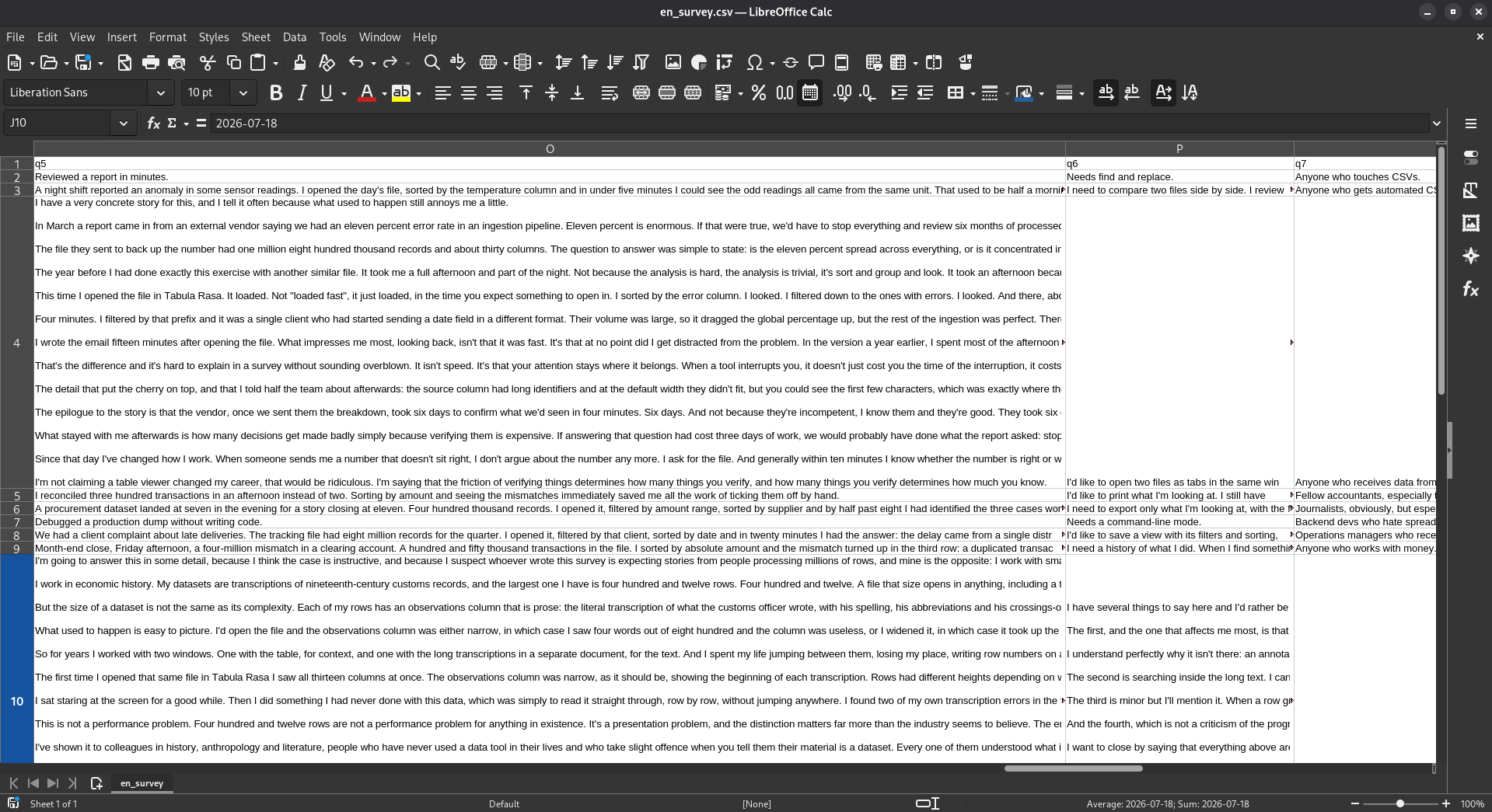Screen dimensions: 1492x812
Task: Insert a chart with the chart icon
Action: click(x=699, y=62)
